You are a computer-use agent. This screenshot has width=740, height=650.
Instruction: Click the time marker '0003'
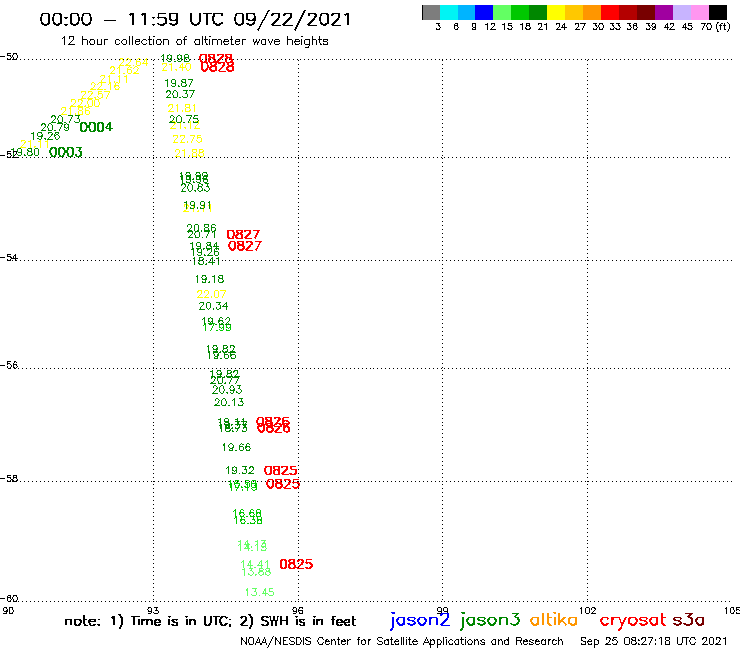click(66, 152)
